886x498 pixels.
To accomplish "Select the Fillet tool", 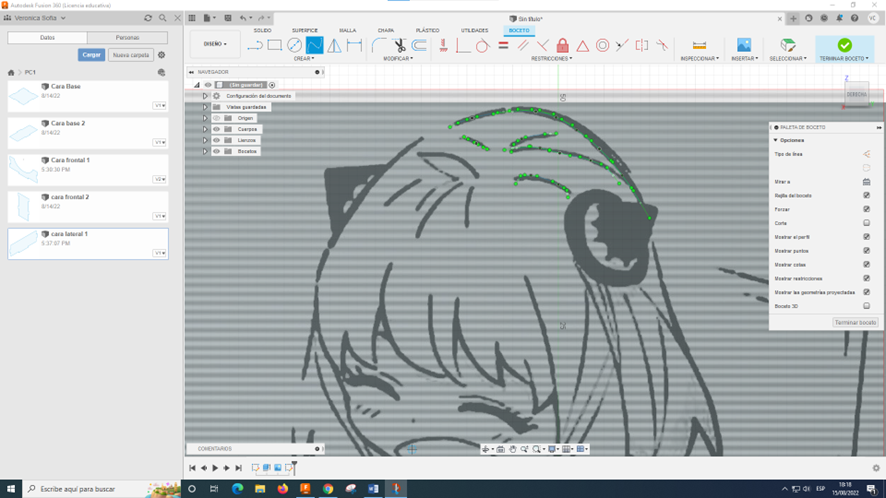I will (x=379, y=45).
